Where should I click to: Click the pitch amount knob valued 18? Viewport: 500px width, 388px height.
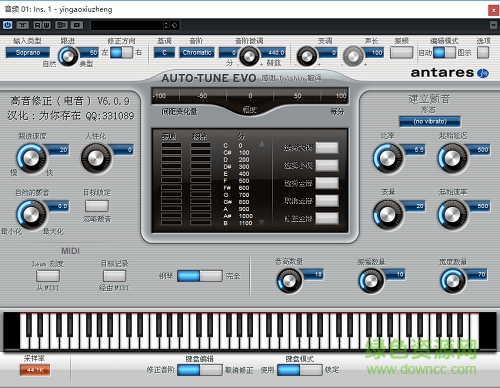pos(289,281)
